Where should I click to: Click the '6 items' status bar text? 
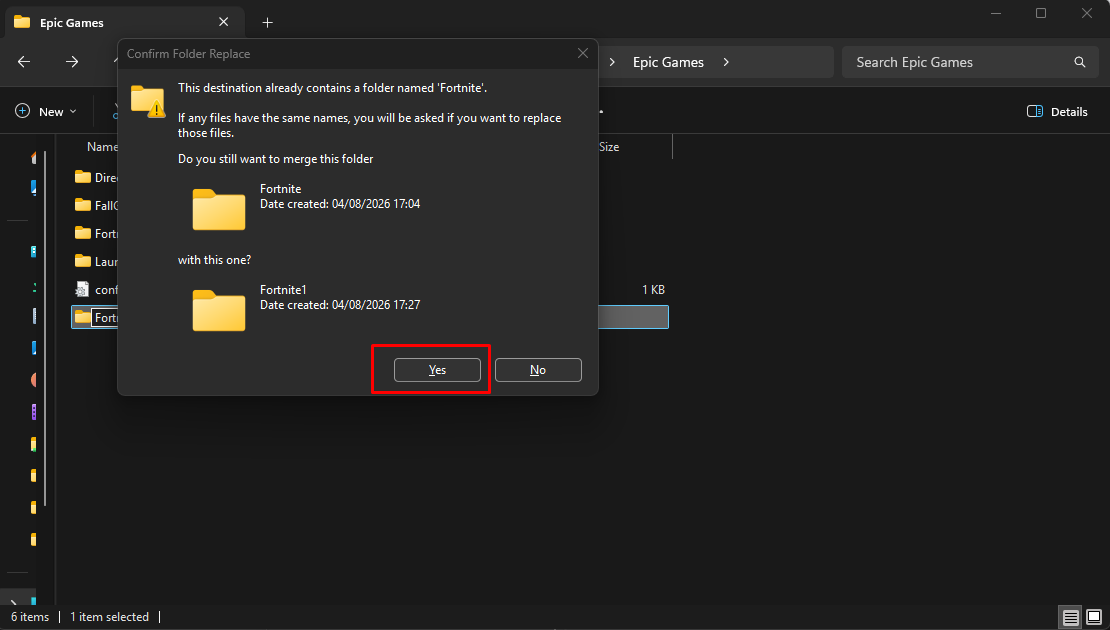point(30,617)
